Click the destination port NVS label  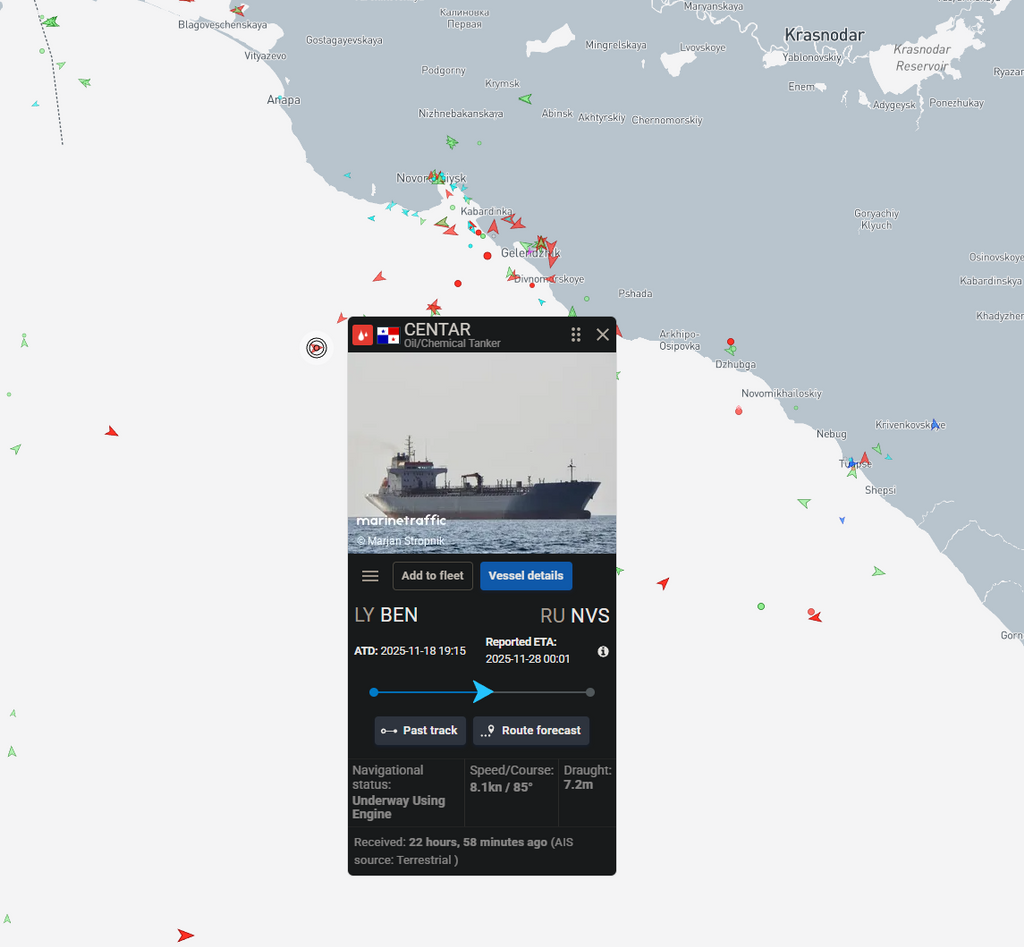590,616
